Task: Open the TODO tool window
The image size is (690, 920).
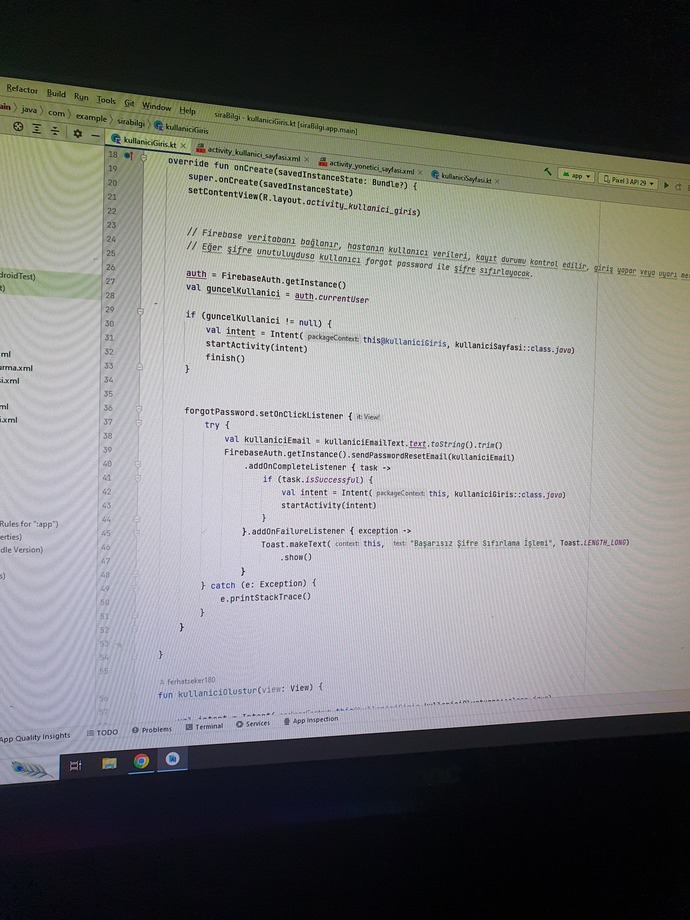Action: [x=102, y=732]
